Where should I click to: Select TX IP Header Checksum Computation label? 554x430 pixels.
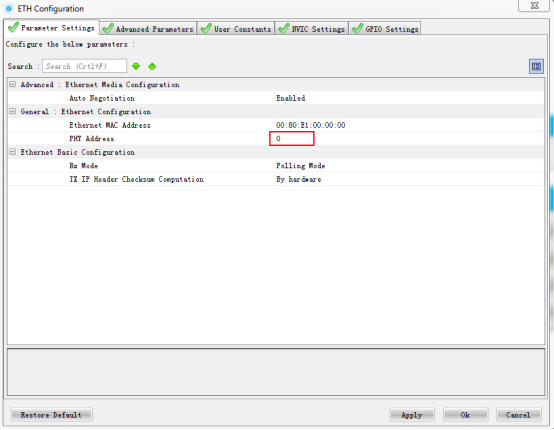[x=136, y=179]
